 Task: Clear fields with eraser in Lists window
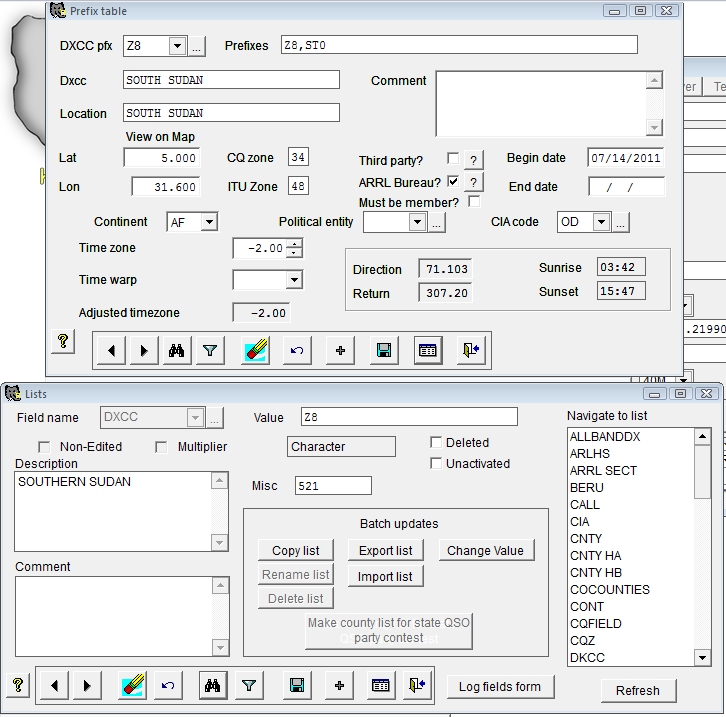click(x=132, y=686)
